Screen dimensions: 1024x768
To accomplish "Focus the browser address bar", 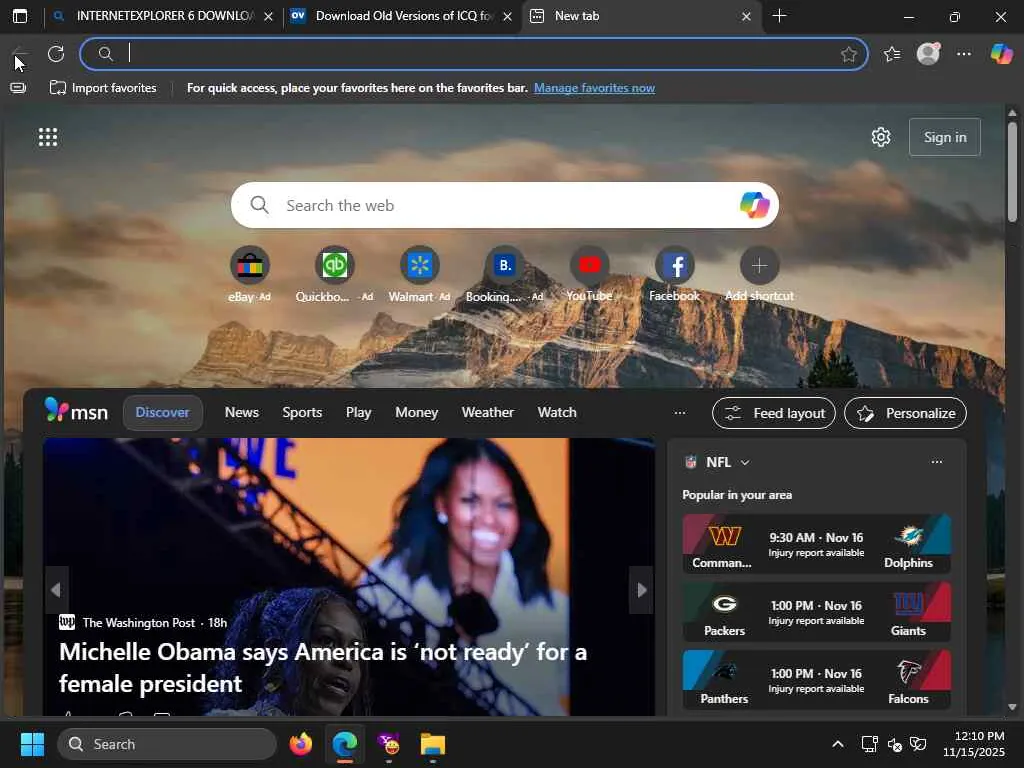I will coord(474,54).
